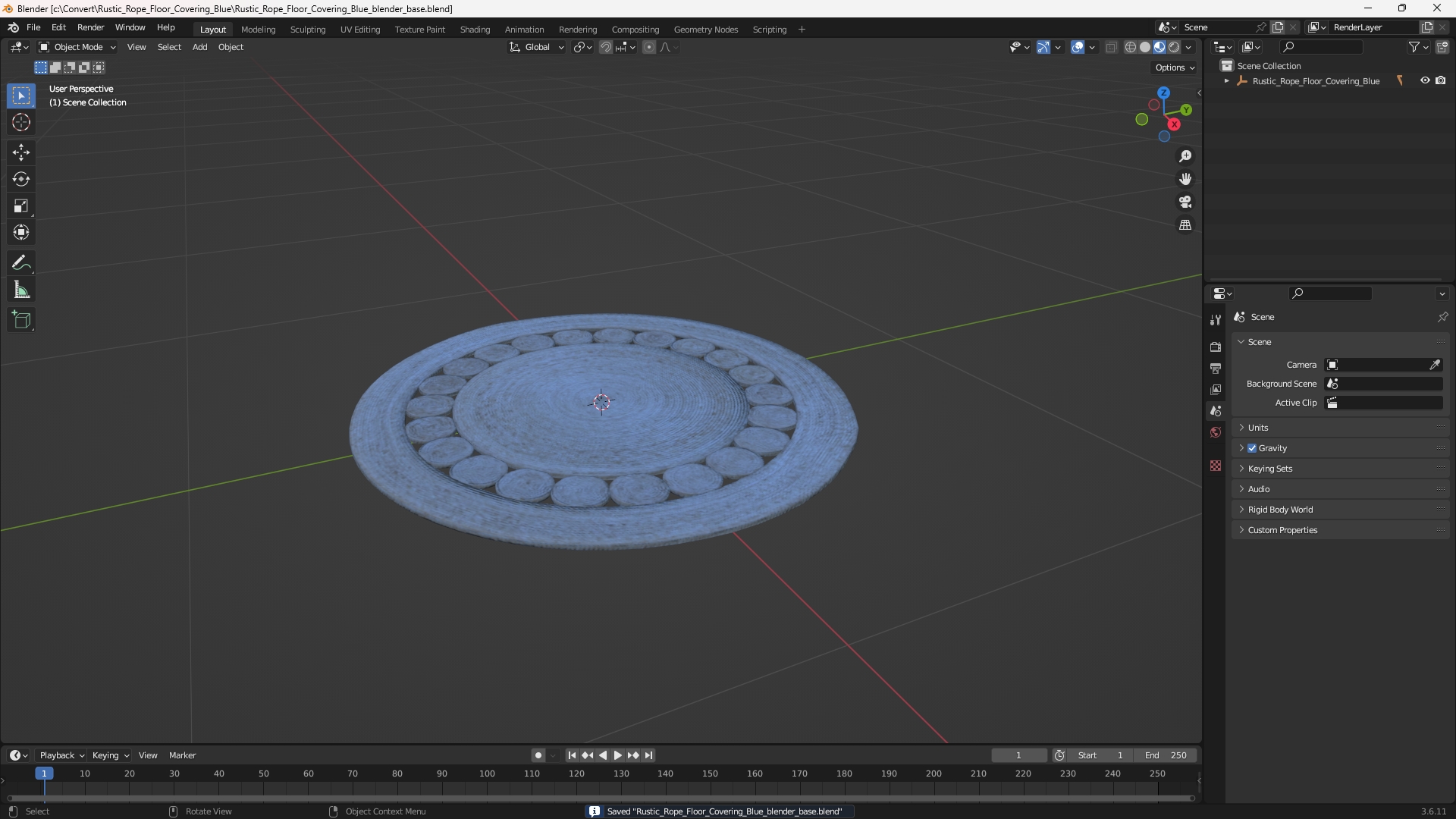Click the Blender logo menu icon
The image size is (1456, 819).
[x=13, y=27]
